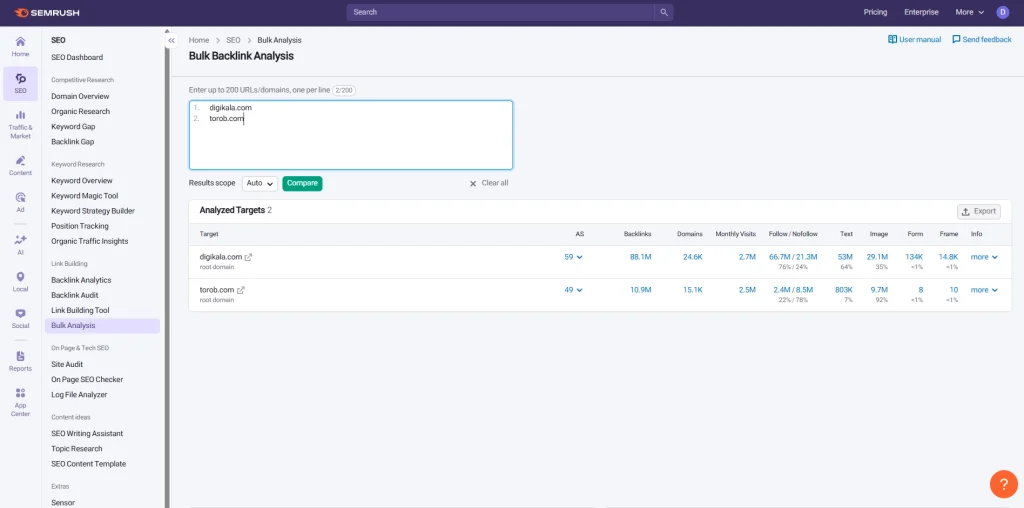Expand the More menu in header
The width and height of the screenshot is (1024, 508).
point(969,12)
